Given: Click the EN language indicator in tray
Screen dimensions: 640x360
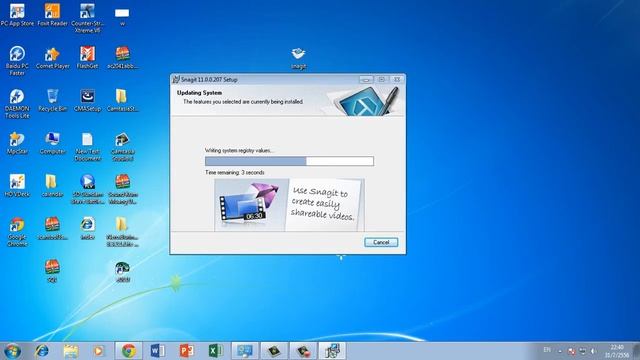Looking at the screenshot, I should click(547, 350).
